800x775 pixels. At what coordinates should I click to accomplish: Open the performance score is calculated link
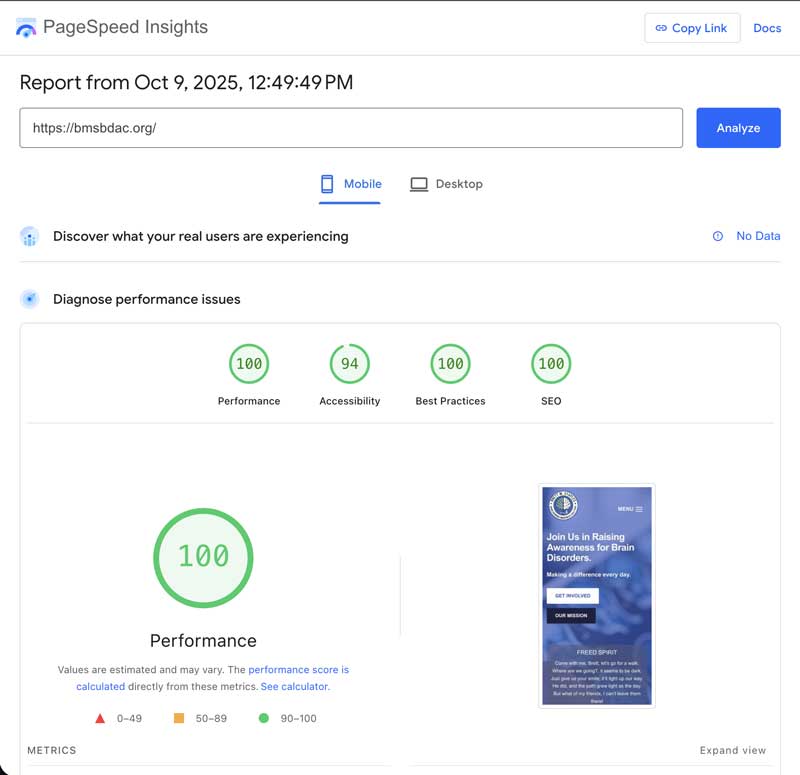[x=298, y=670]
